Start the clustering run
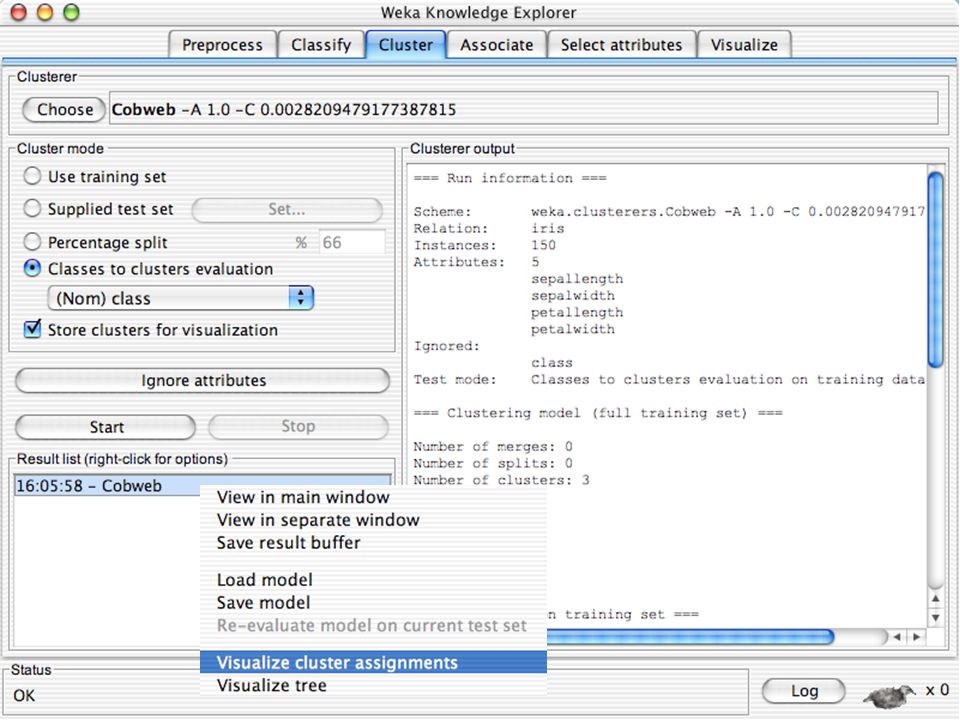Viewport: 960px width, 720px height. (x=106, y=427)
